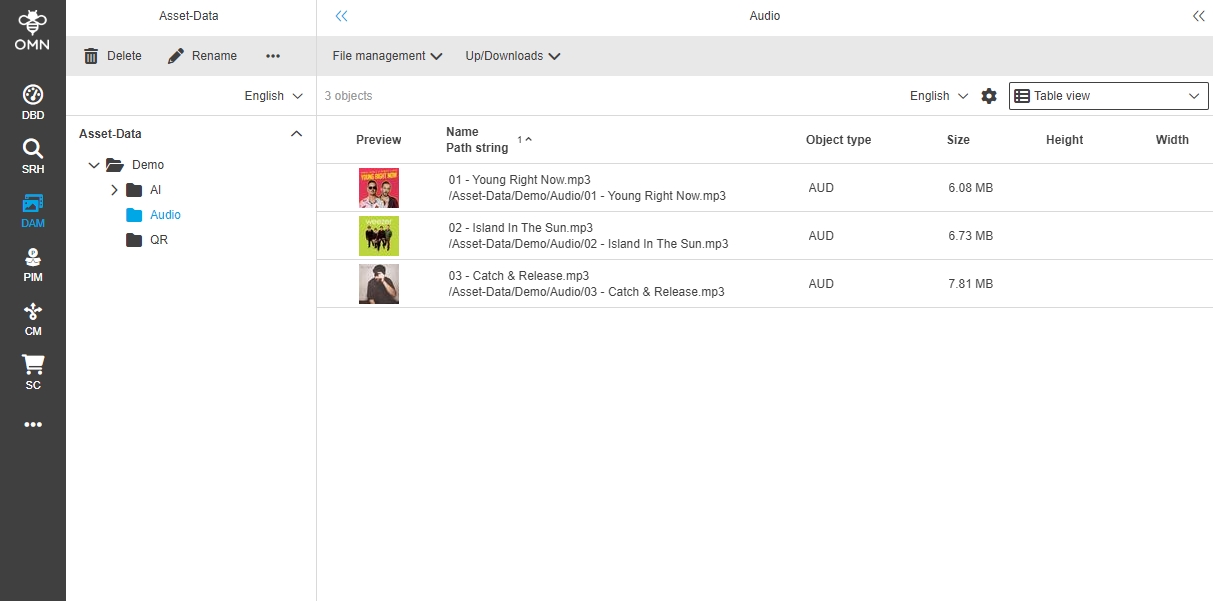Expand the AI folder node
Image resolution: width=1213 pixels, height=601 pixels.
tap(114, 189)
